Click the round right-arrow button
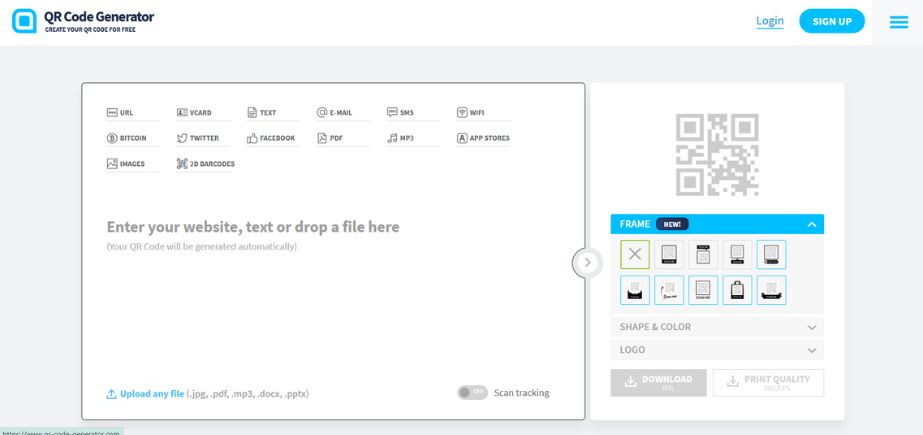The image size is (923, 435). coord(587,263)
